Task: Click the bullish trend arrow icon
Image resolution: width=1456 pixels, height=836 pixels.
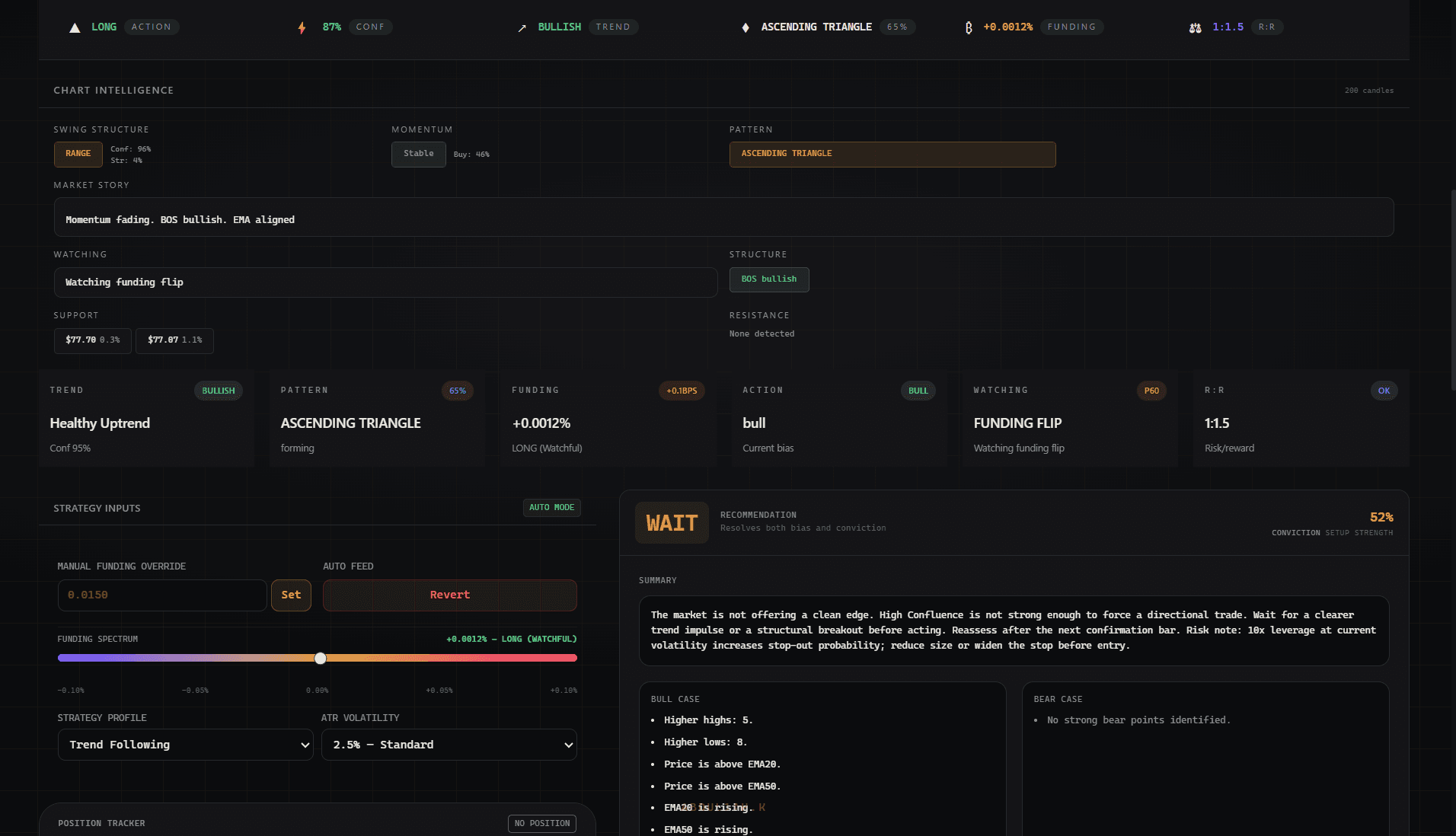Action: coord(522,27)
